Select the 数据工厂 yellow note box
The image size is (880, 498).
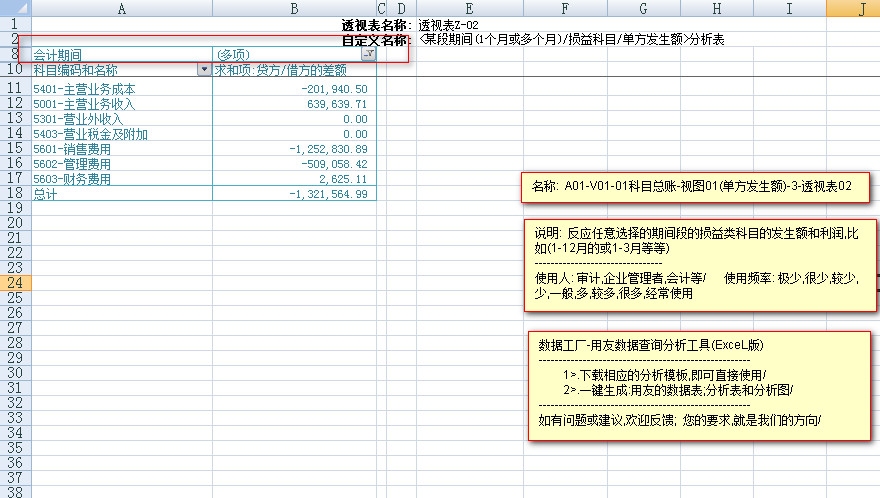[x=696, y=385]
